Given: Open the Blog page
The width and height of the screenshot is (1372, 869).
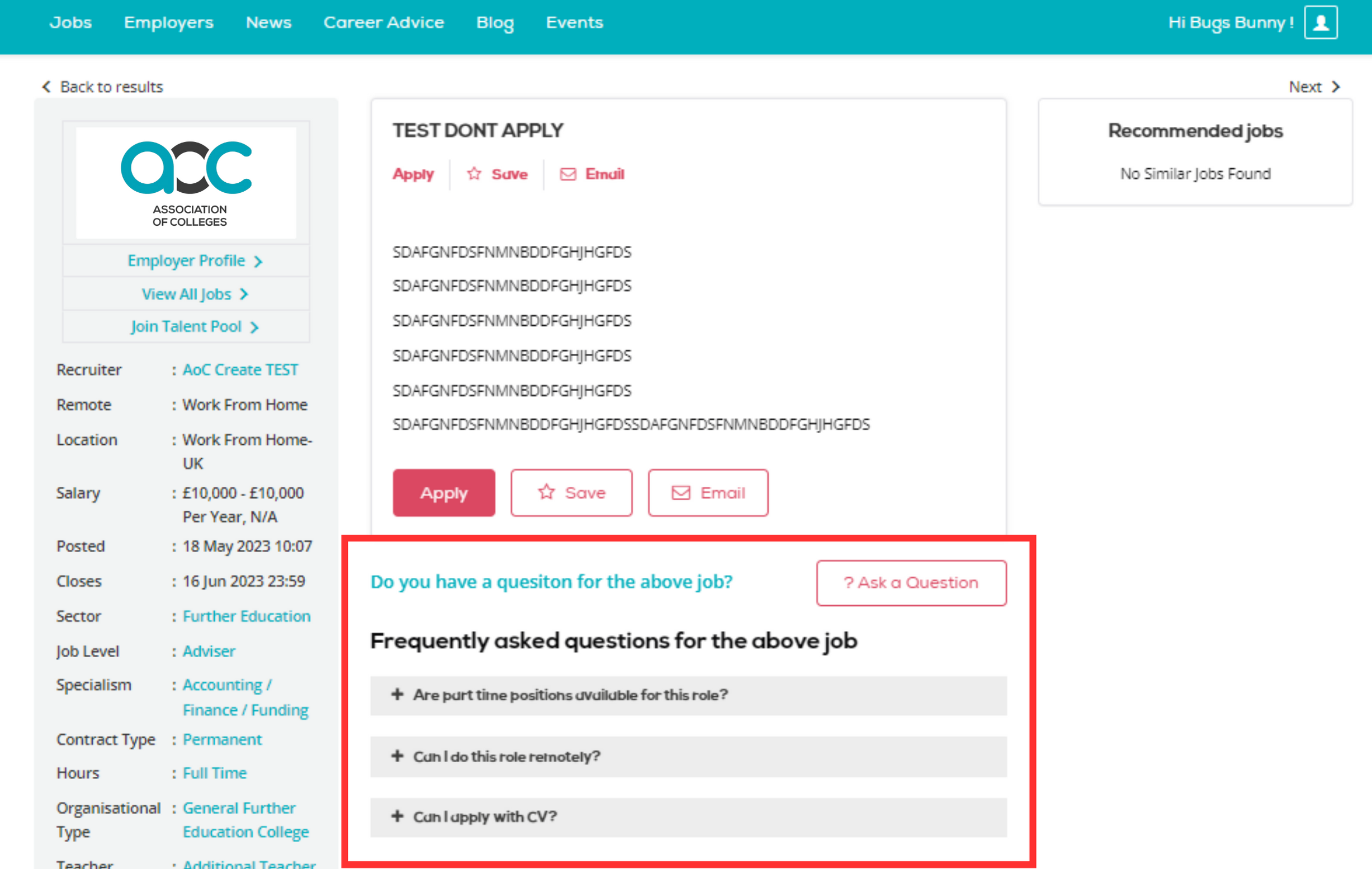Looking at the screenshot, I should pyautogui.click(x=495, y=23).
